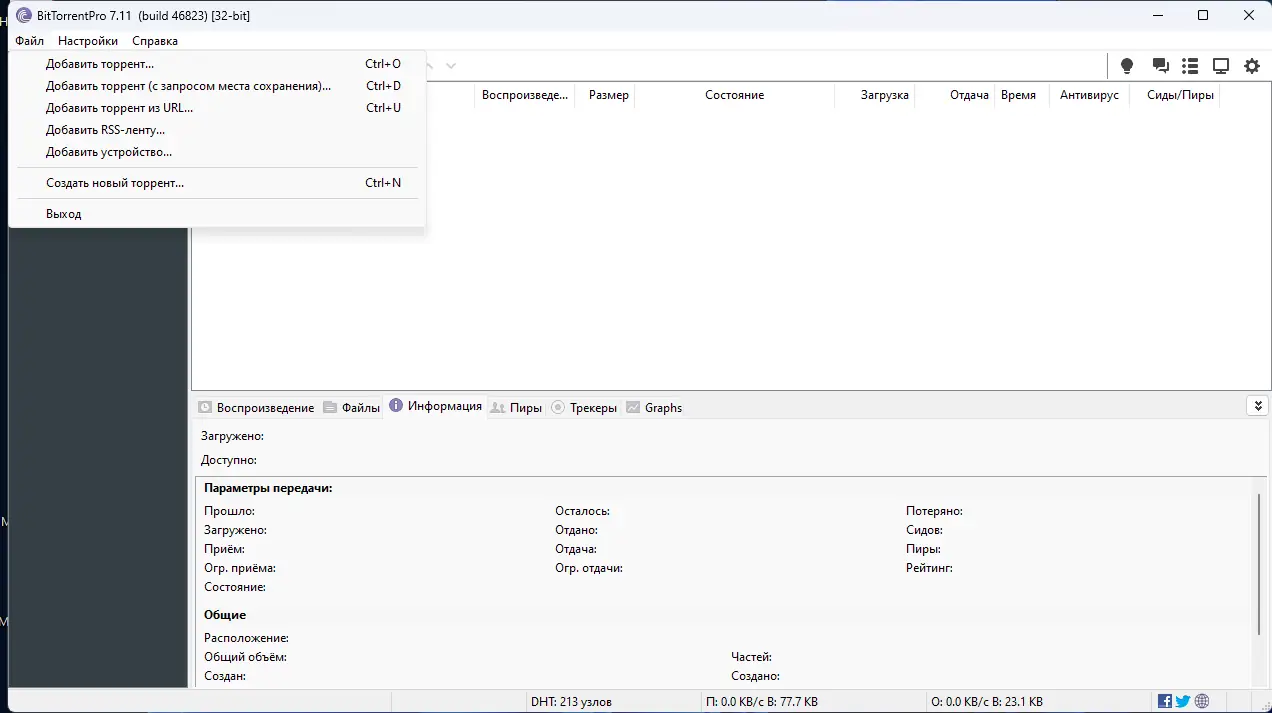Screen dimensions: 1272x713
Task: Open the Graphs tab
Action: pos(654,407)
